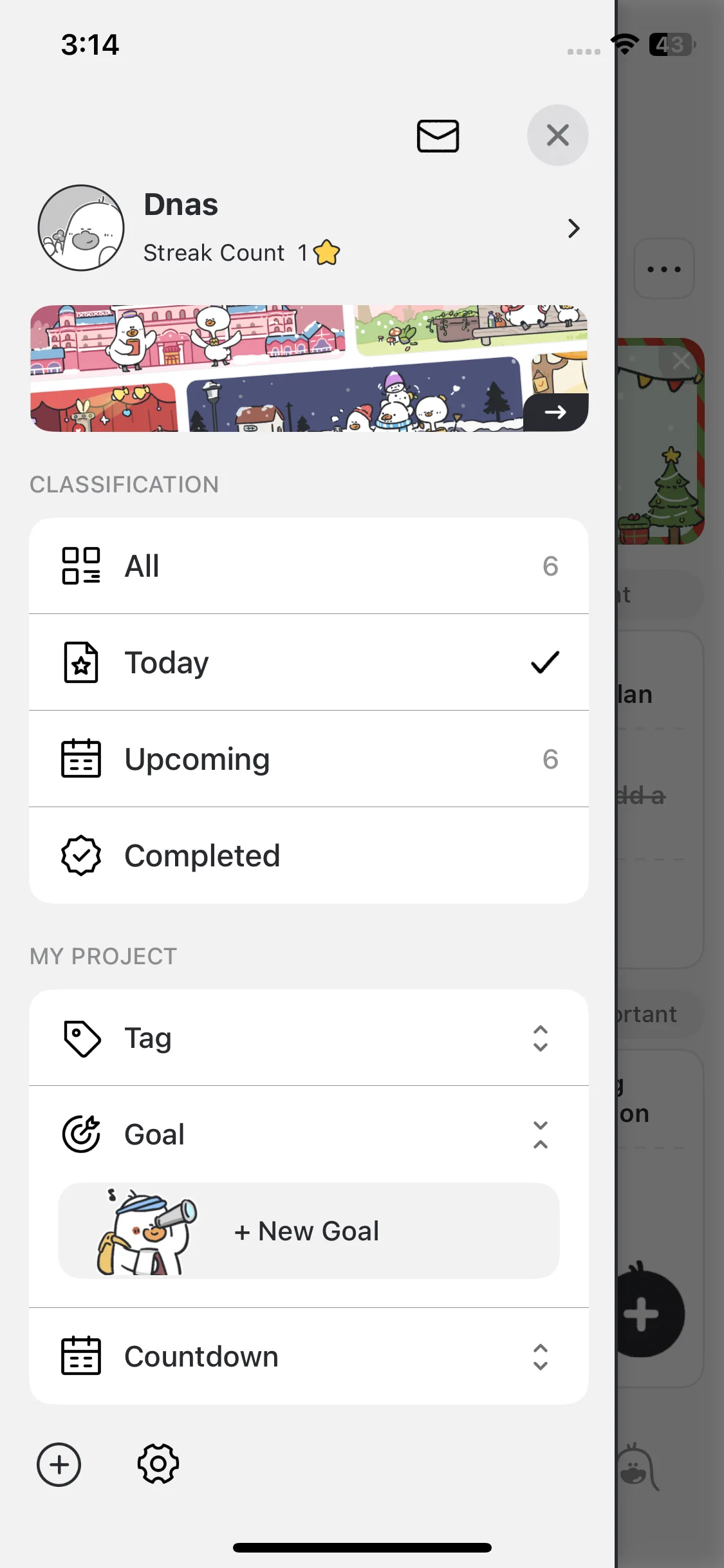The height and width of the screenshot is (1568, 724).
Task: Select the All classification
Action: (x=308, y=566)
